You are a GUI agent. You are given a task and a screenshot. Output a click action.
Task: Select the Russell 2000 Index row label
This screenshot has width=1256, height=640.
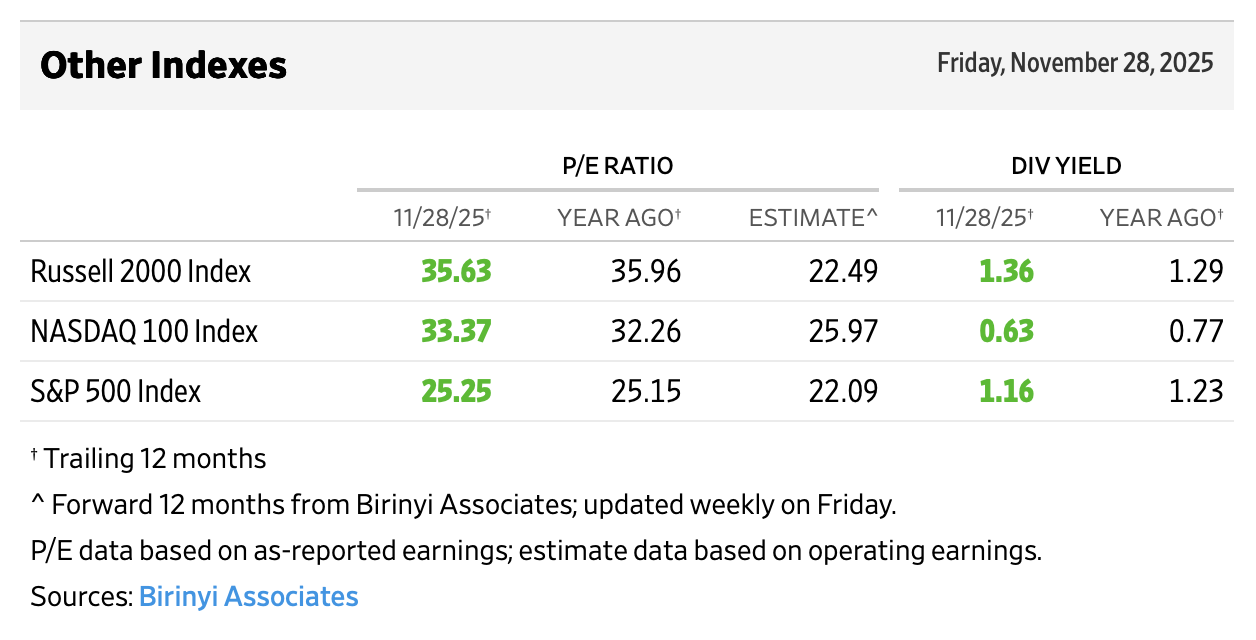(141, 271)
